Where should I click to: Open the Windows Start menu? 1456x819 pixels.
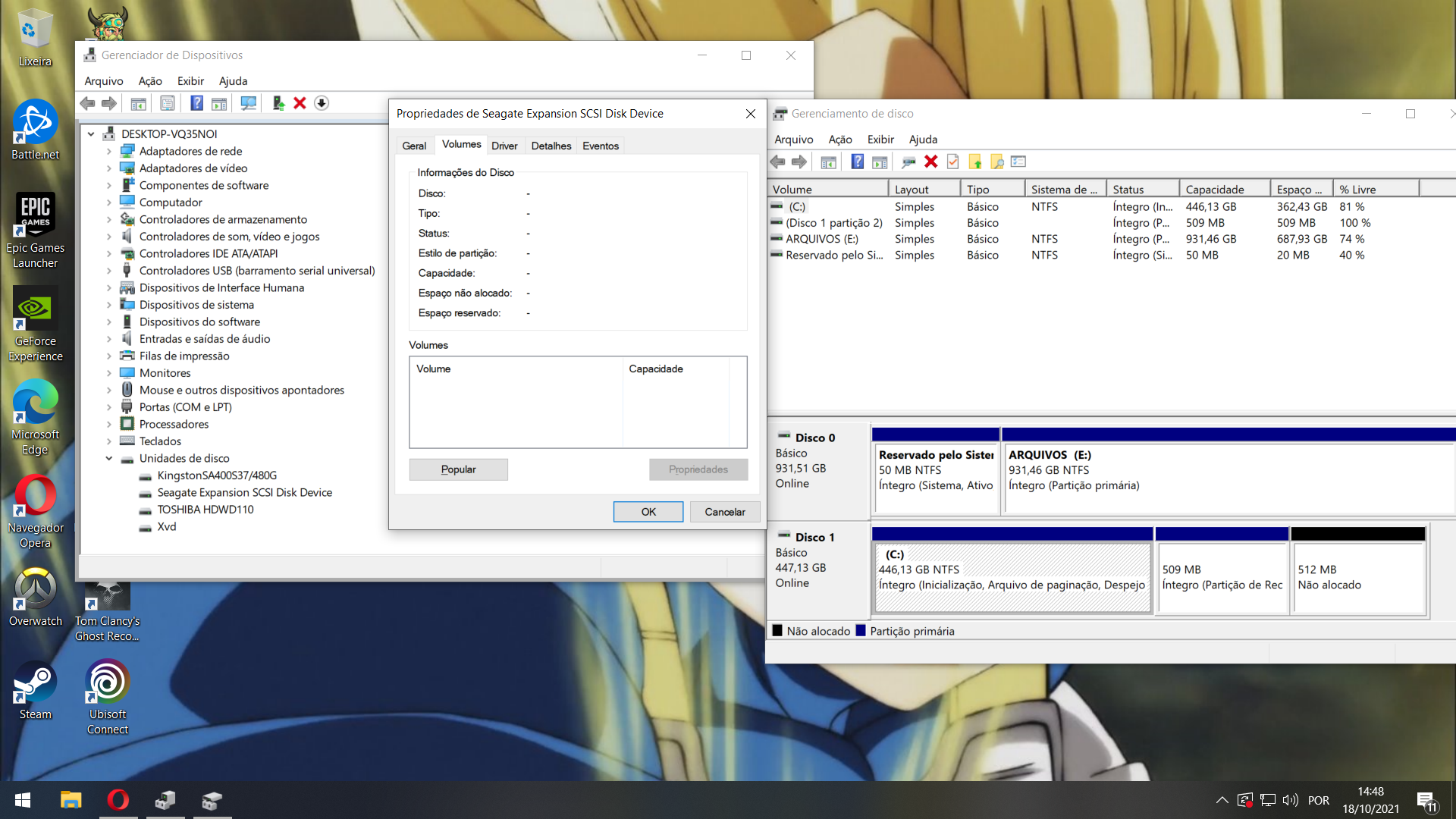[23, 800]
